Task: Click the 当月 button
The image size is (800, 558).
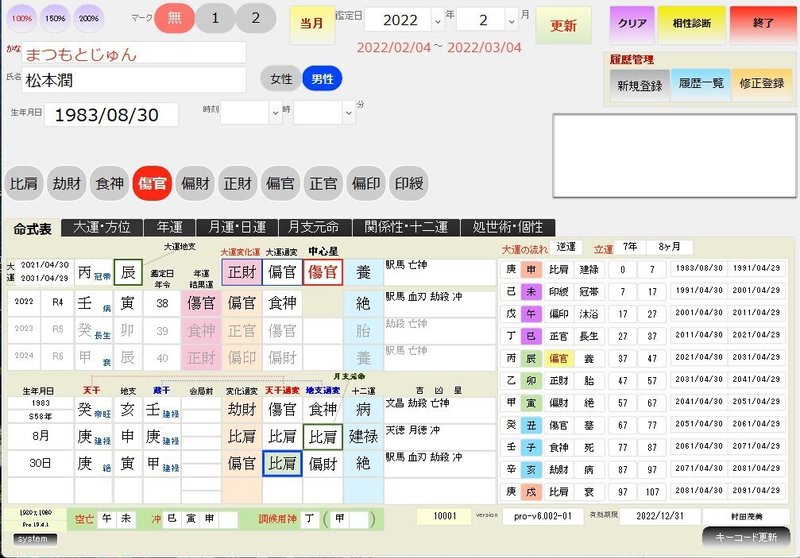Action: coord(311,24)
